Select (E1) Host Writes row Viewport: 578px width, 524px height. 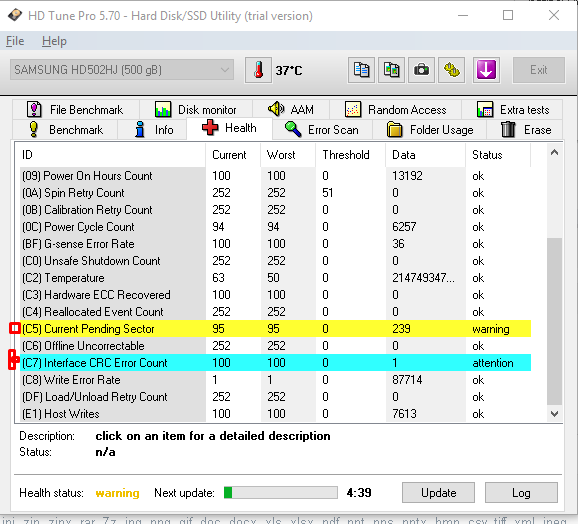click(275, 414)
